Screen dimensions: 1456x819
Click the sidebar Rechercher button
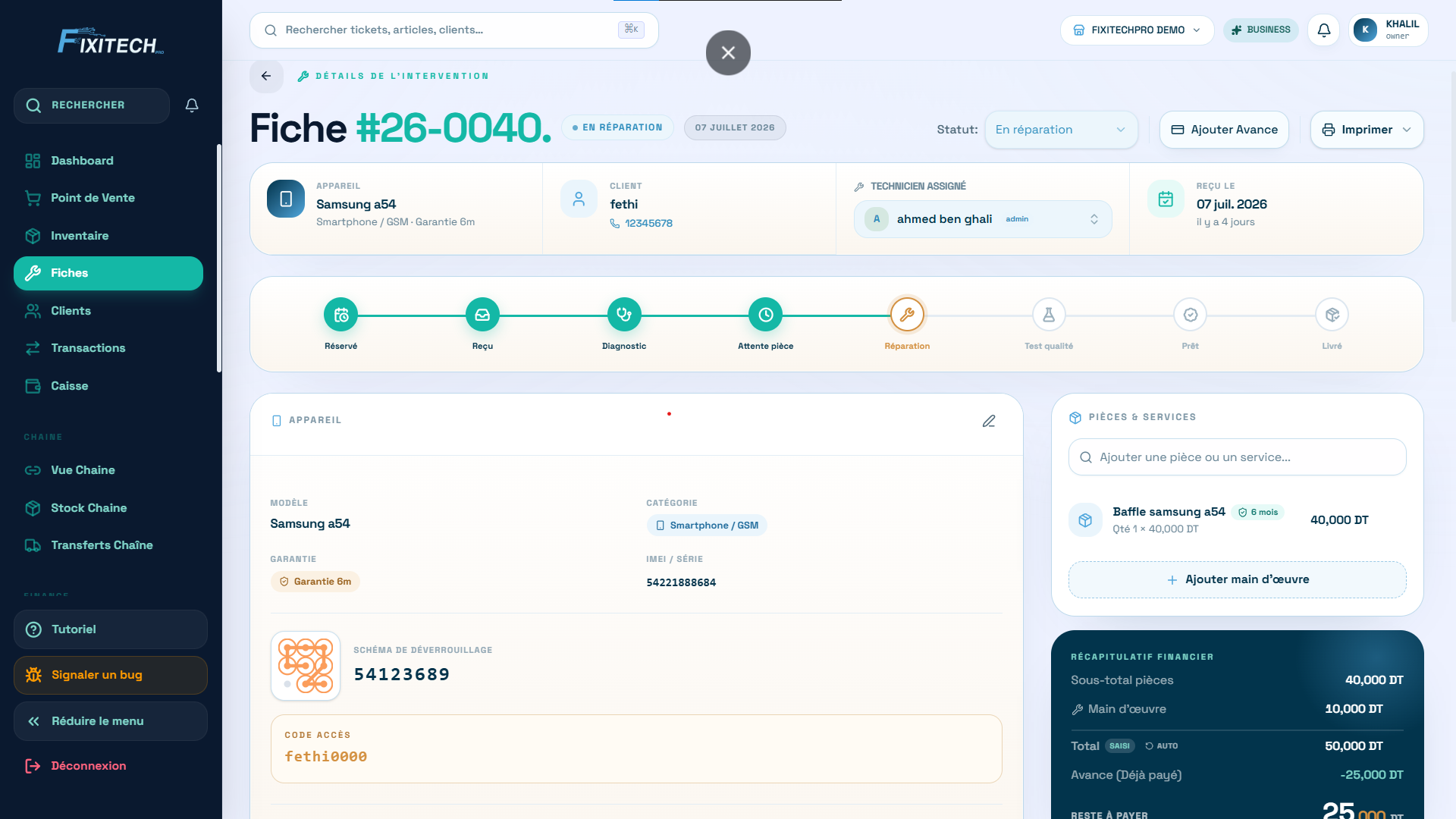coord(92,105)
